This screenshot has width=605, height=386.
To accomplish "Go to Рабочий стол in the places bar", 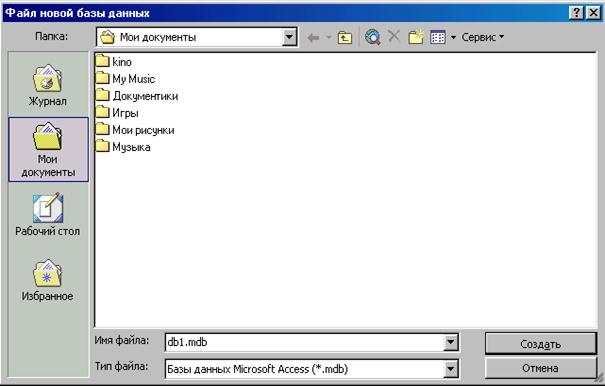I will (x=48, y=214).
